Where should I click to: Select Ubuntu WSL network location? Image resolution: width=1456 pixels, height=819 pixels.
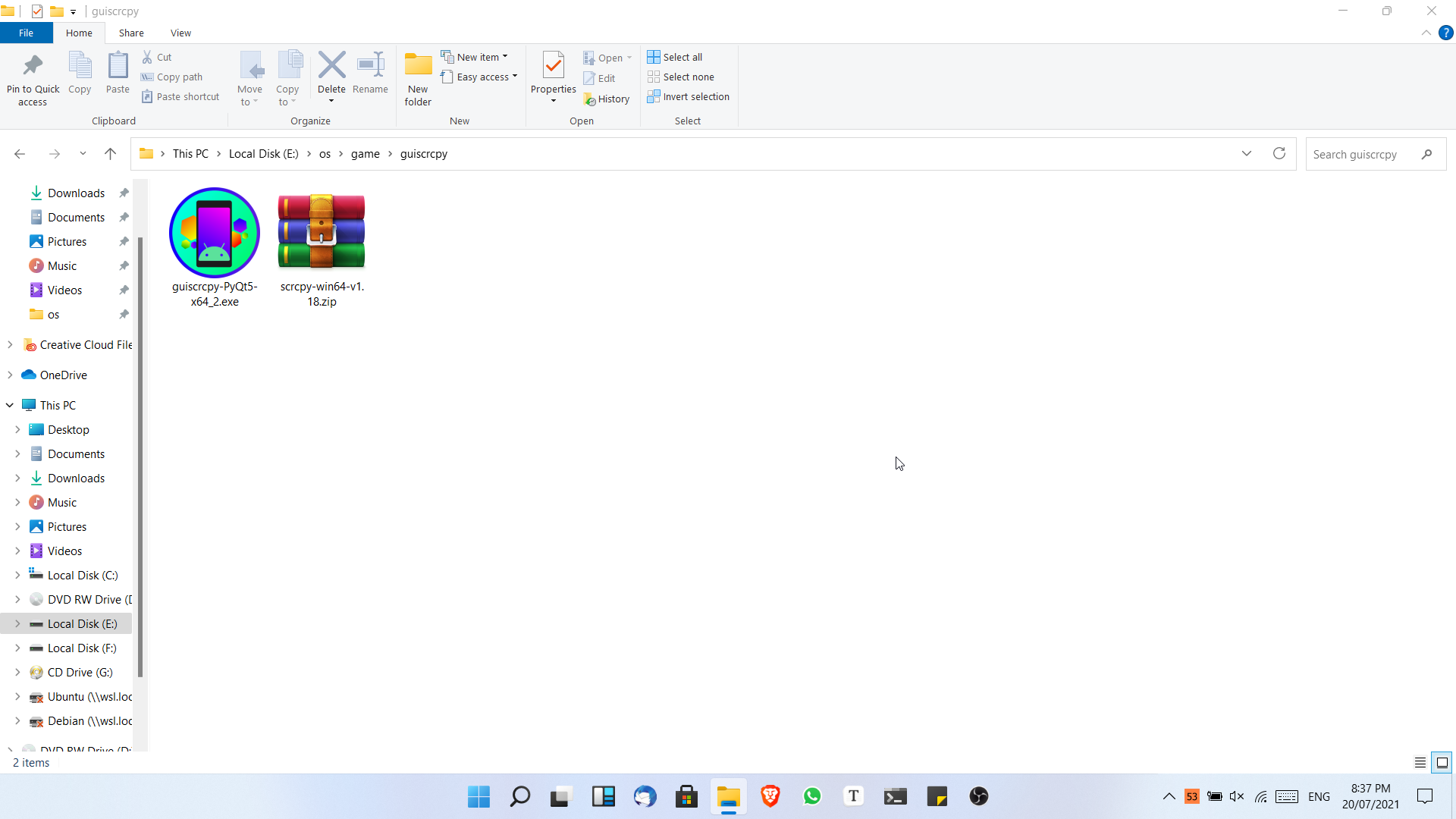pos(89,697)
